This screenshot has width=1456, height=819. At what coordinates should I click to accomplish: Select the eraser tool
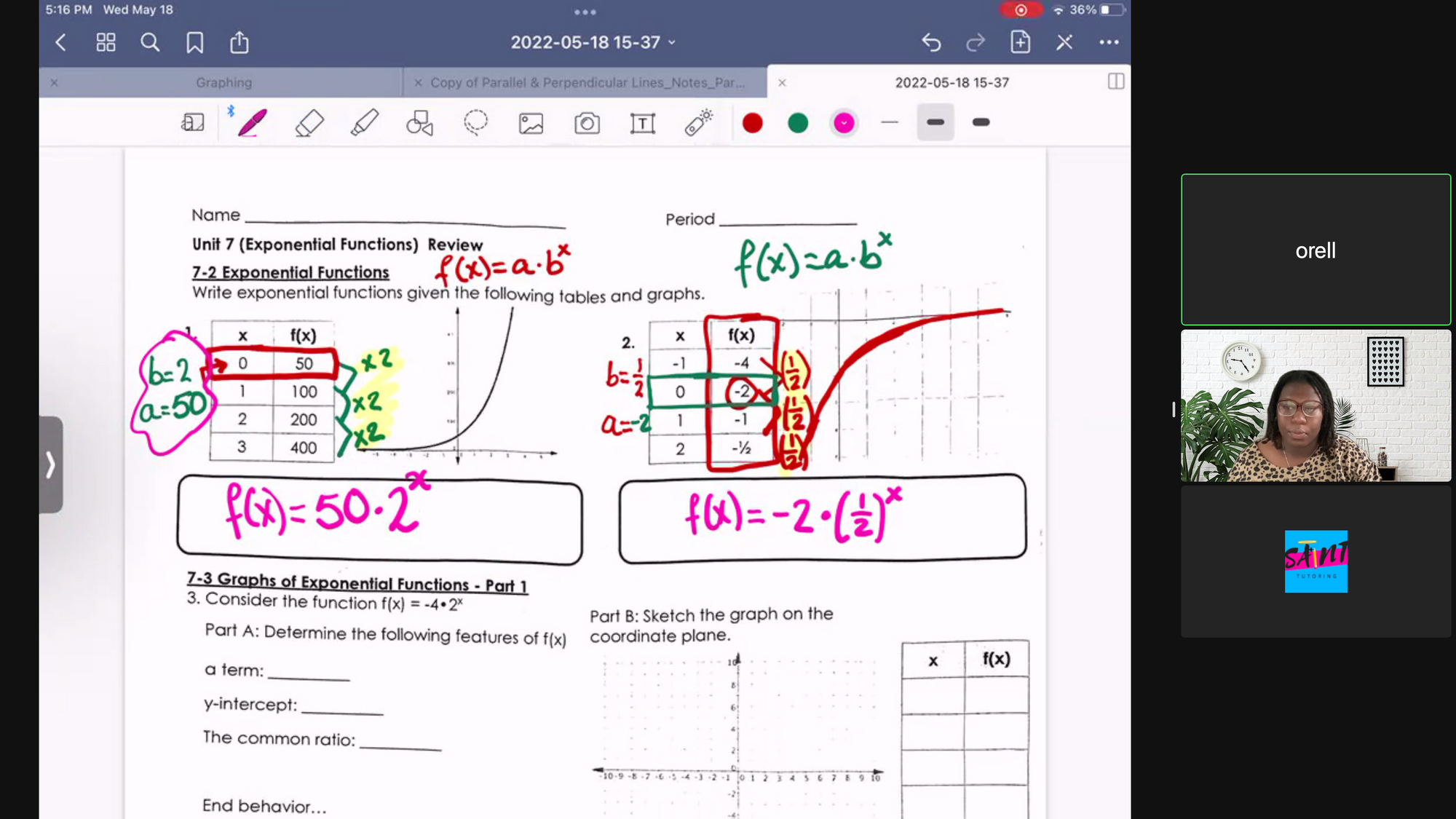coord(309,123)
